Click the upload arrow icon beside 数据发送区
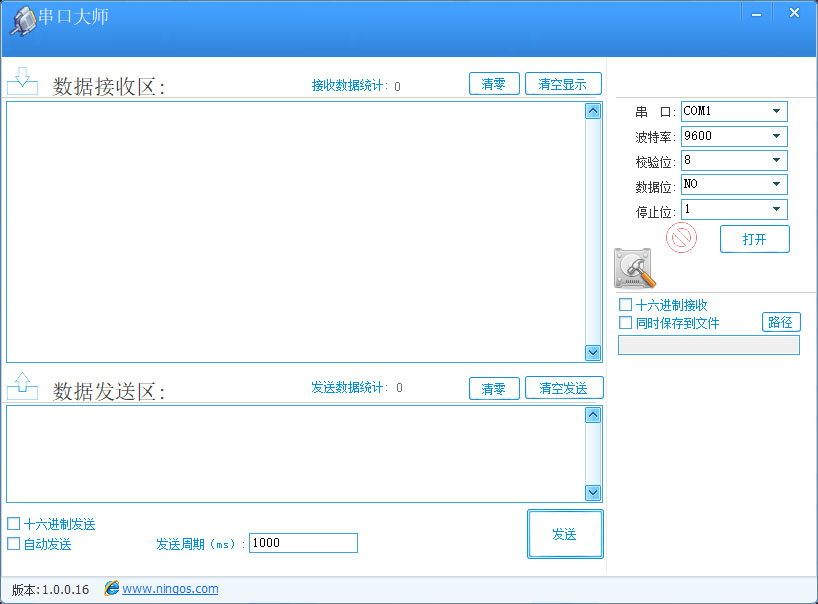The width and height of the screenshot is (818, 604). click(x=22, y=384)
